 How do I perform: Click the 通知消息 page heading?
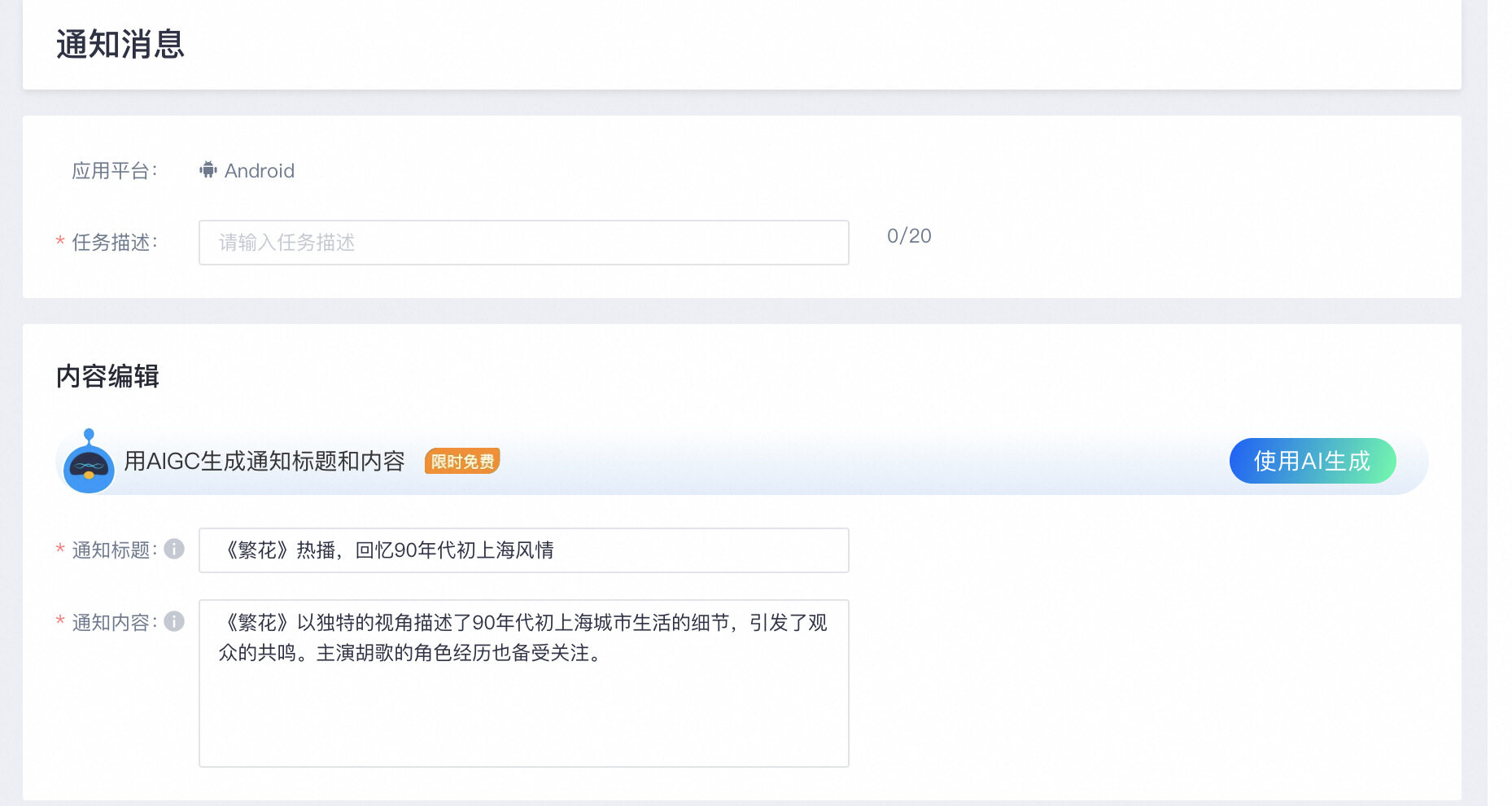click(x=120, y=45)
